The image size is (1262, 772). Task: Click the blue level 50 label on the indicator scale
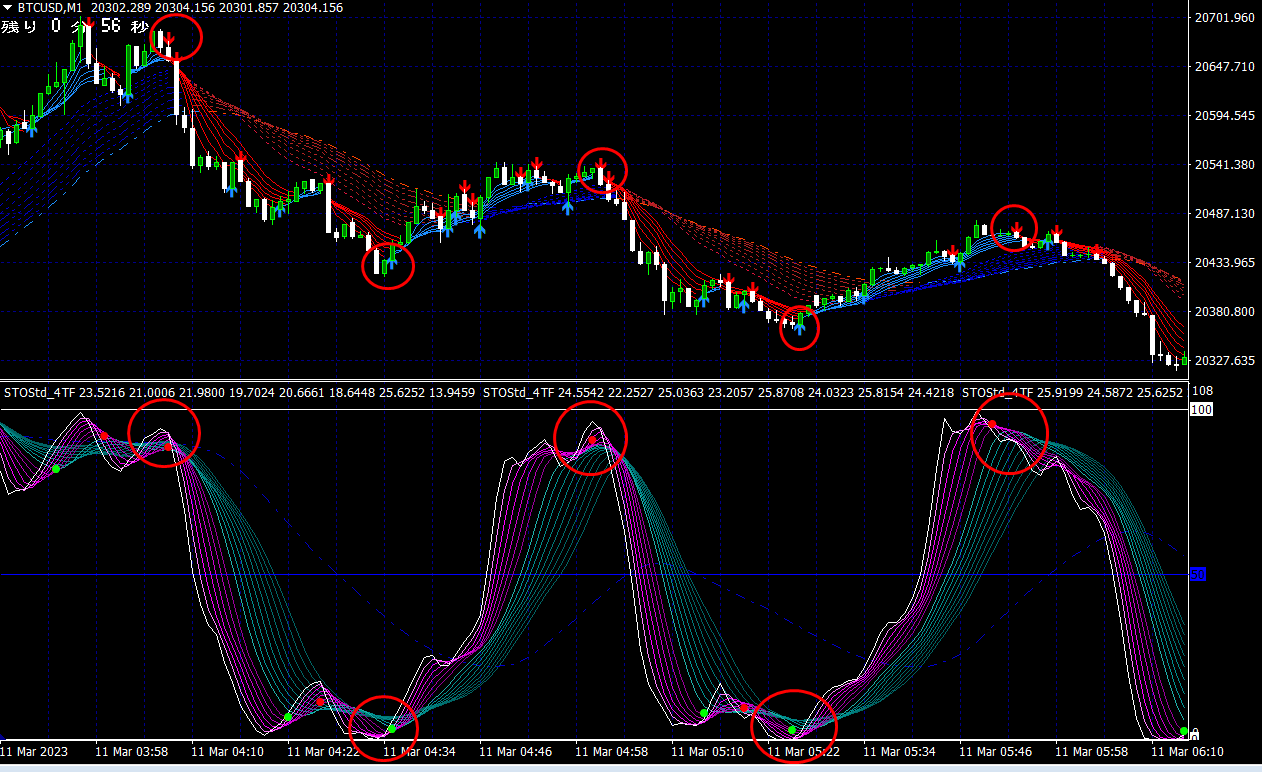click(x=1197, y=574)
